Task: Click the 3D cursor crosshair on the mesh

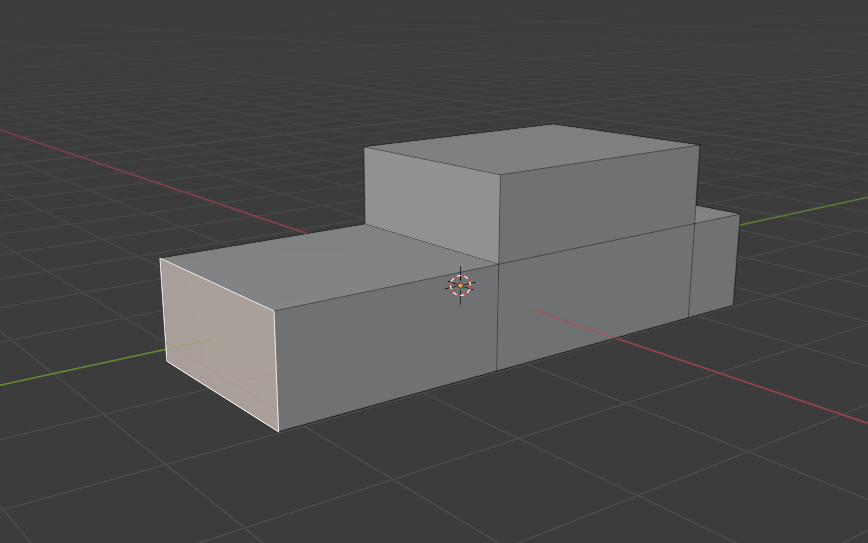Action: click(x=461, y=286)
